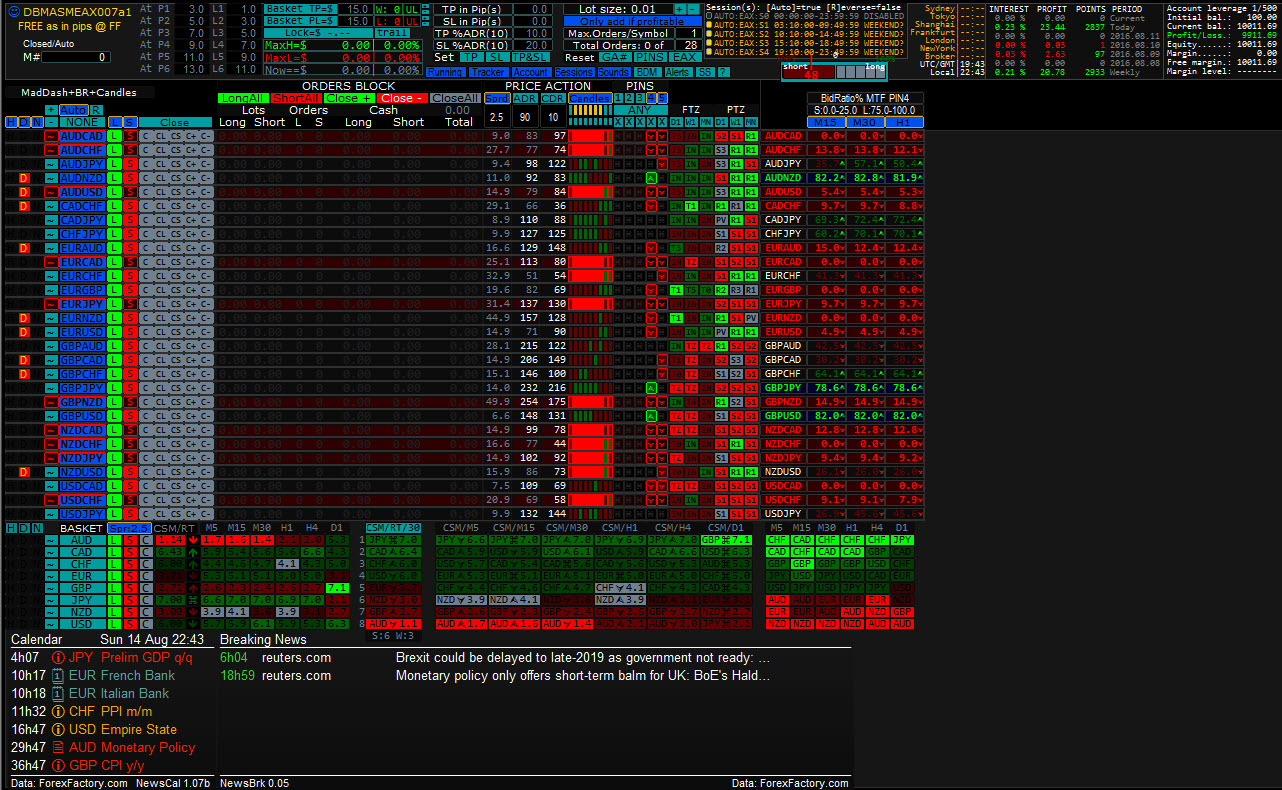Click the green A pin icon in GBPJPY row
Screen dimensions: 1282x790
point(651,387)
